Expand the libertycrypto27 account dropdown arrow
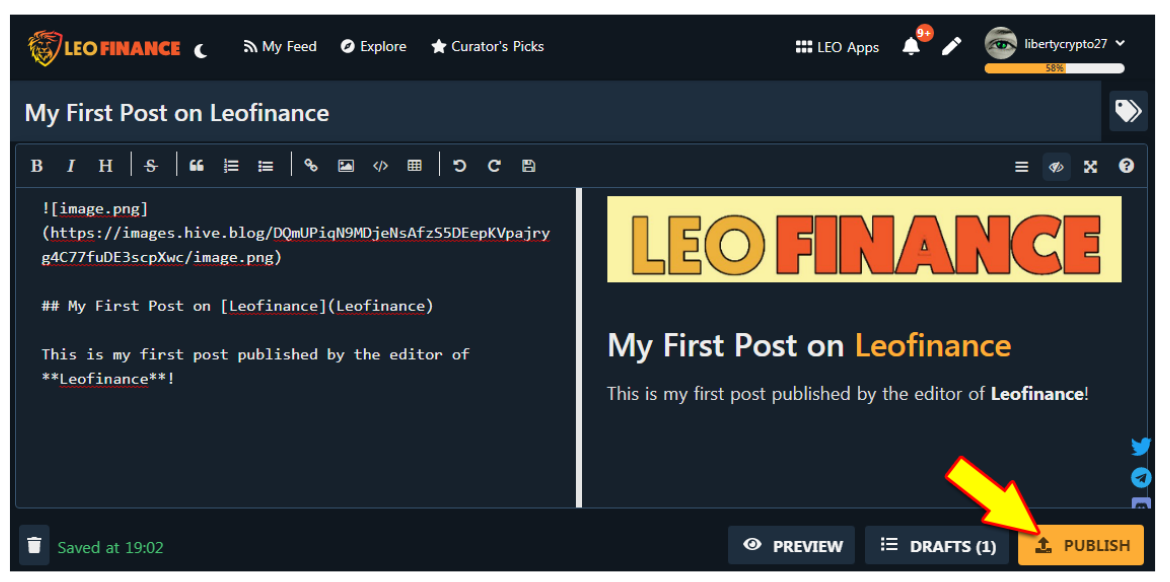This screenshot has height=582, width=1170. click(1120, 43)
